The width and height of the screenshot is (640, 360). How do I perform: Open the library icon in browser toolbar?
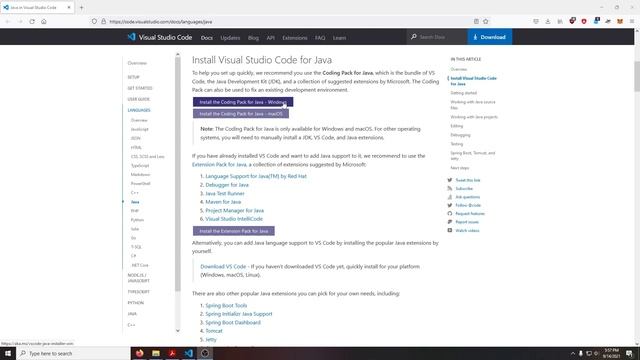coord(560,21)
